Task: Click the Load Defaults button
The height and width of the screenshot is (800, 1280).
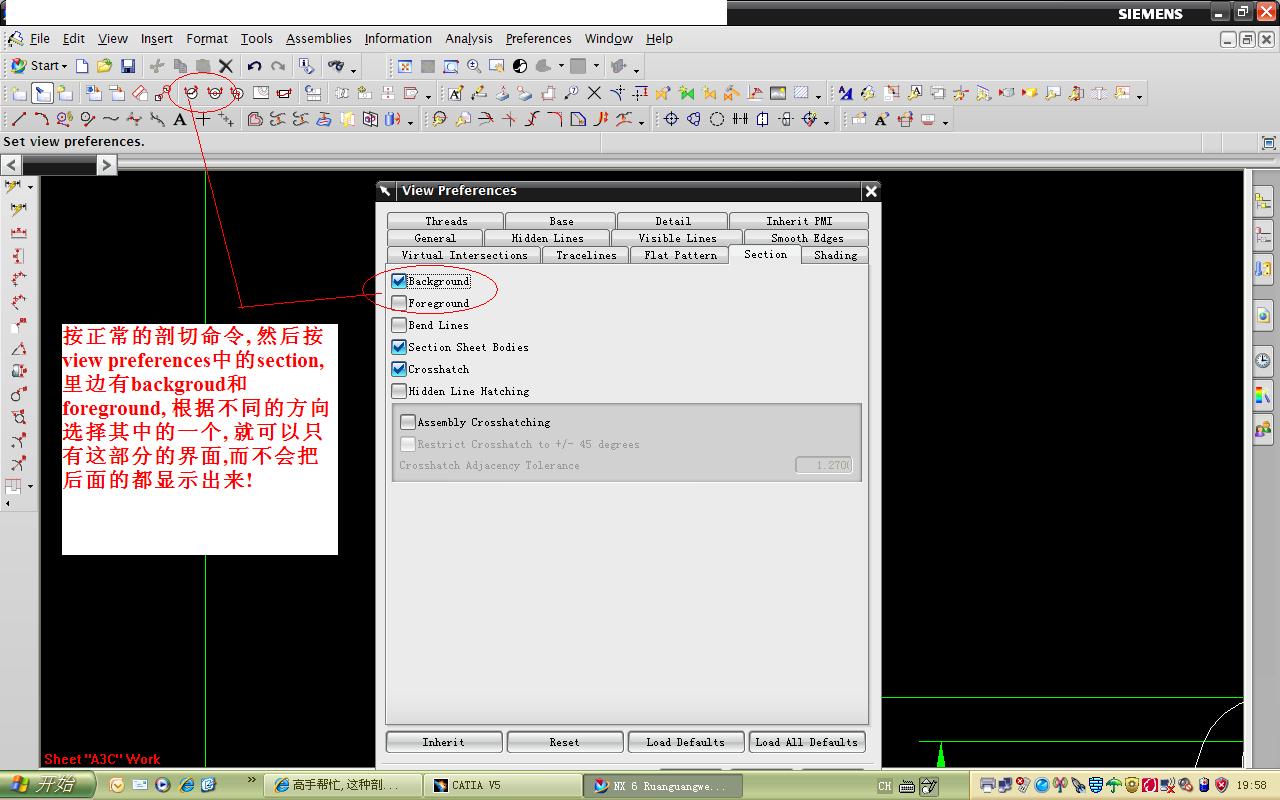Action: click(x=685, y=742)
